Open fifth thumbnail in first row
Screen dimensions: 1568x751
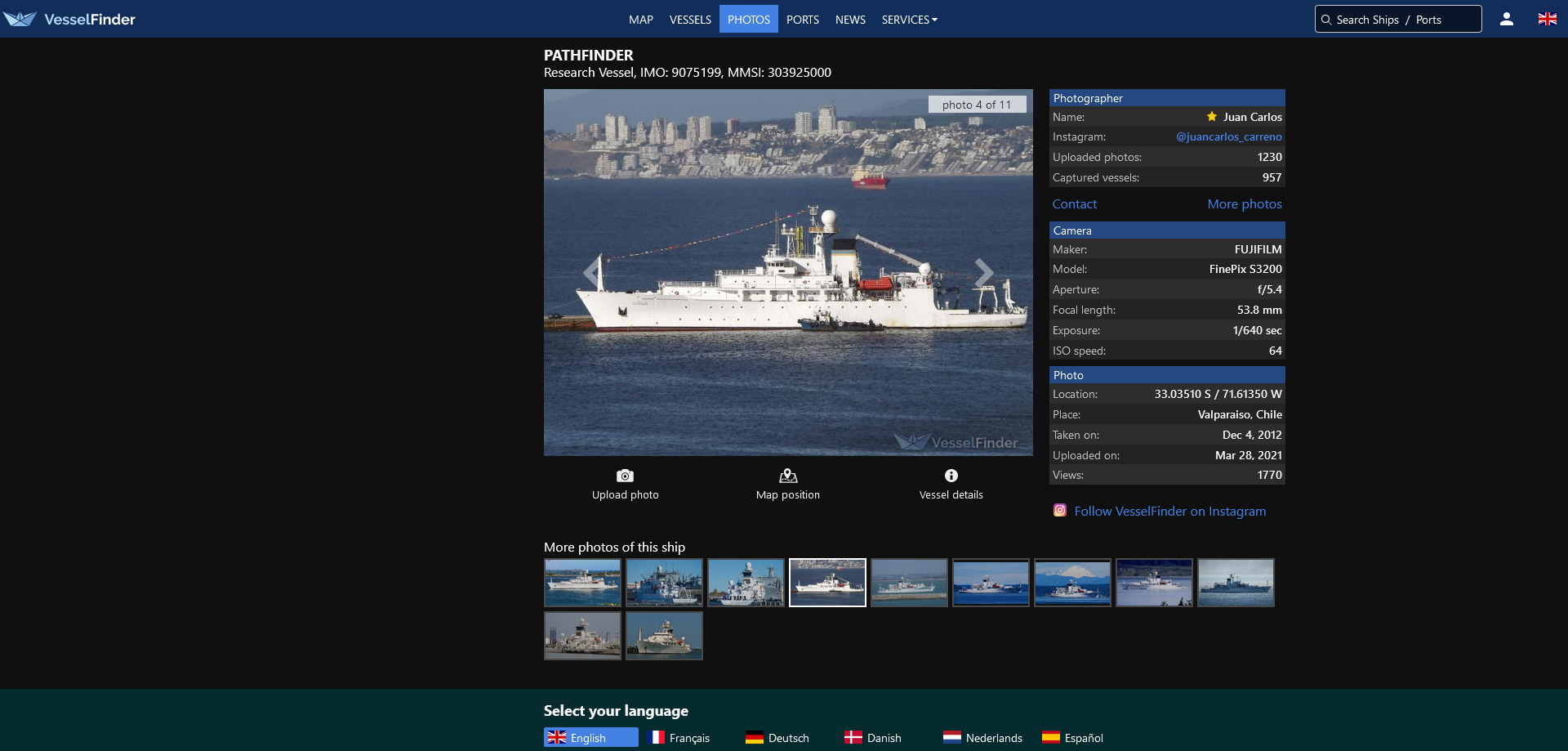909,583
